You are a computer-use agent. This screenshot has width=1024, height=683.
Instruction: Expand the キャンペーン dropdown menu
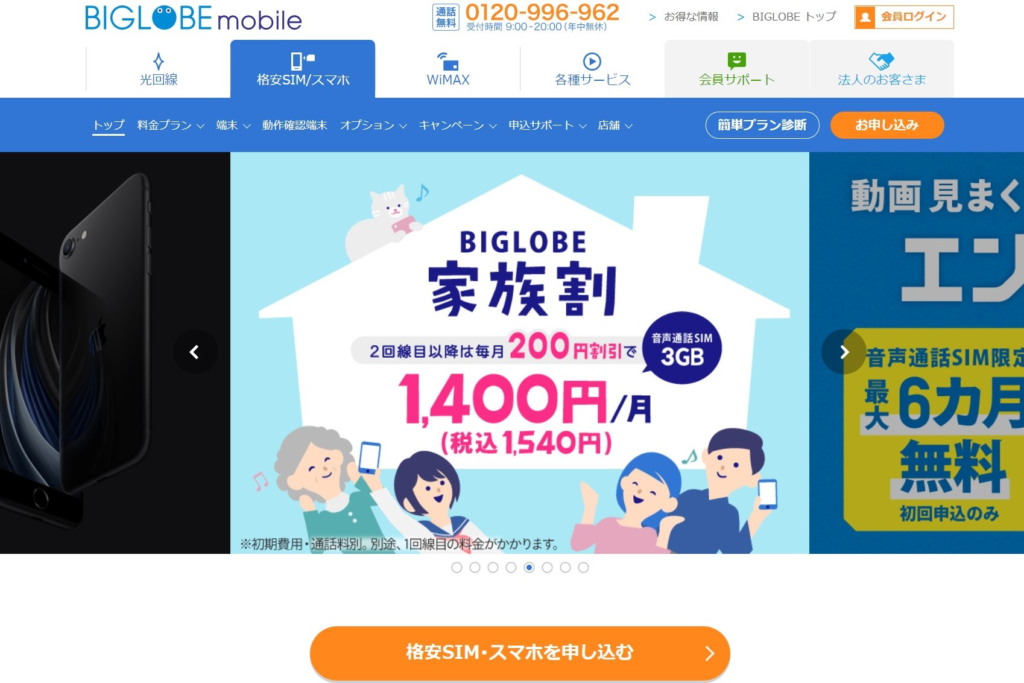tap(457, 125)
